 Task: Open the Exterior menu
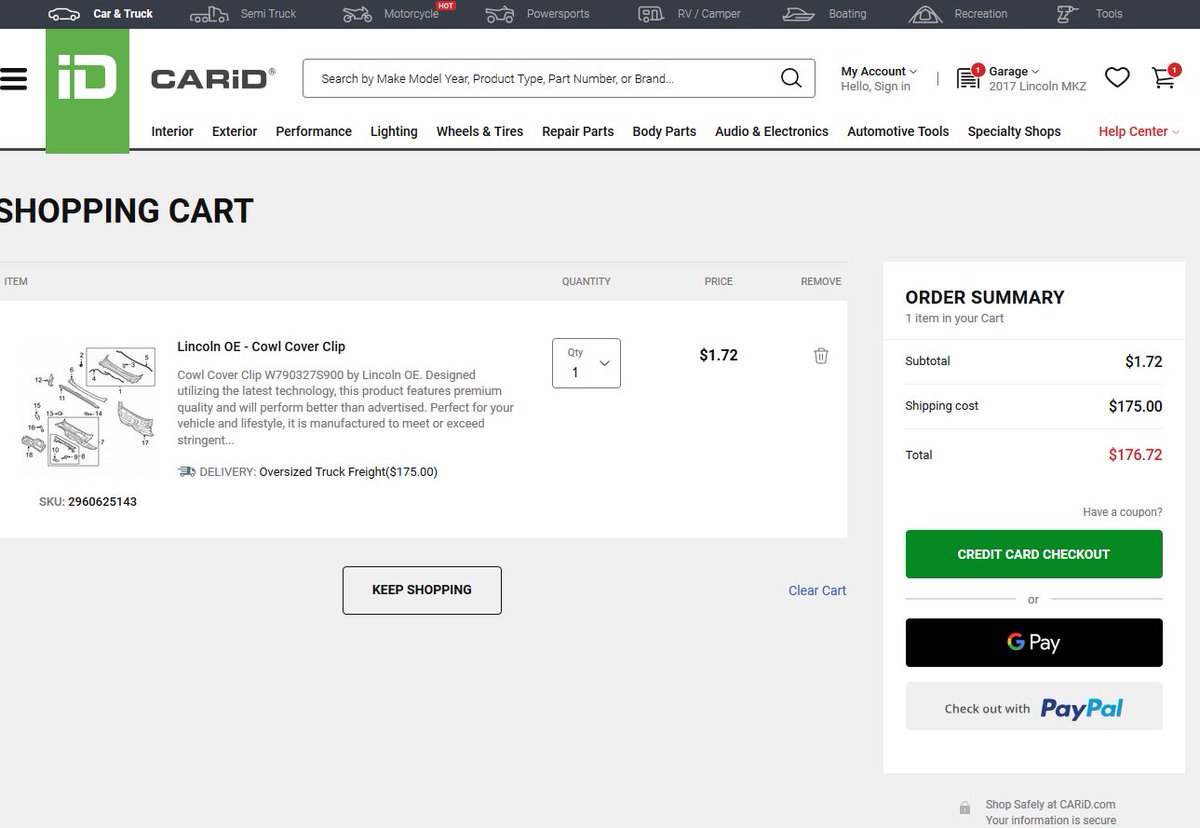[x=235, y=131]
